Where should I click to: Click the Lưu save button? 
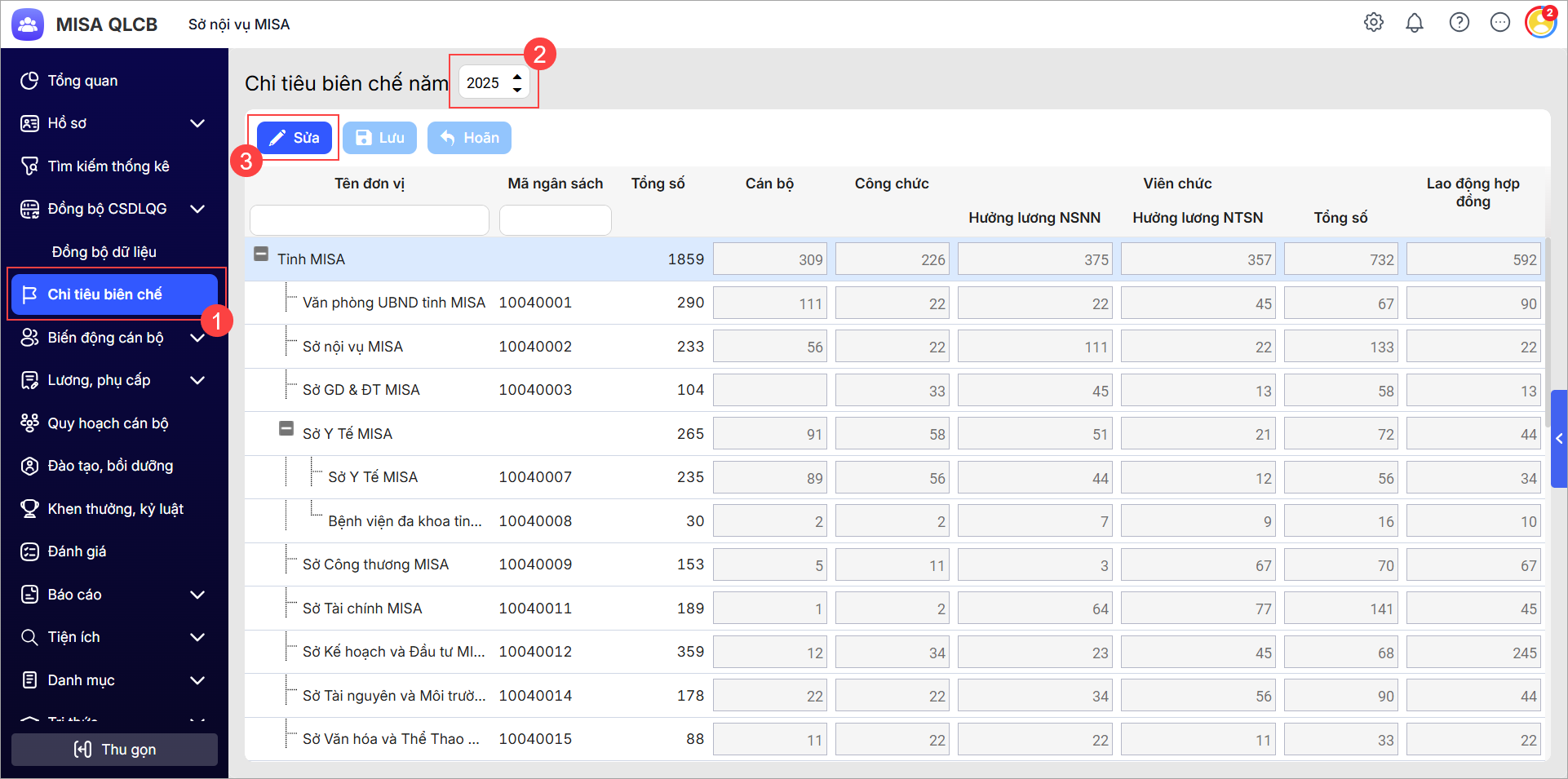[x=380, y=138]
